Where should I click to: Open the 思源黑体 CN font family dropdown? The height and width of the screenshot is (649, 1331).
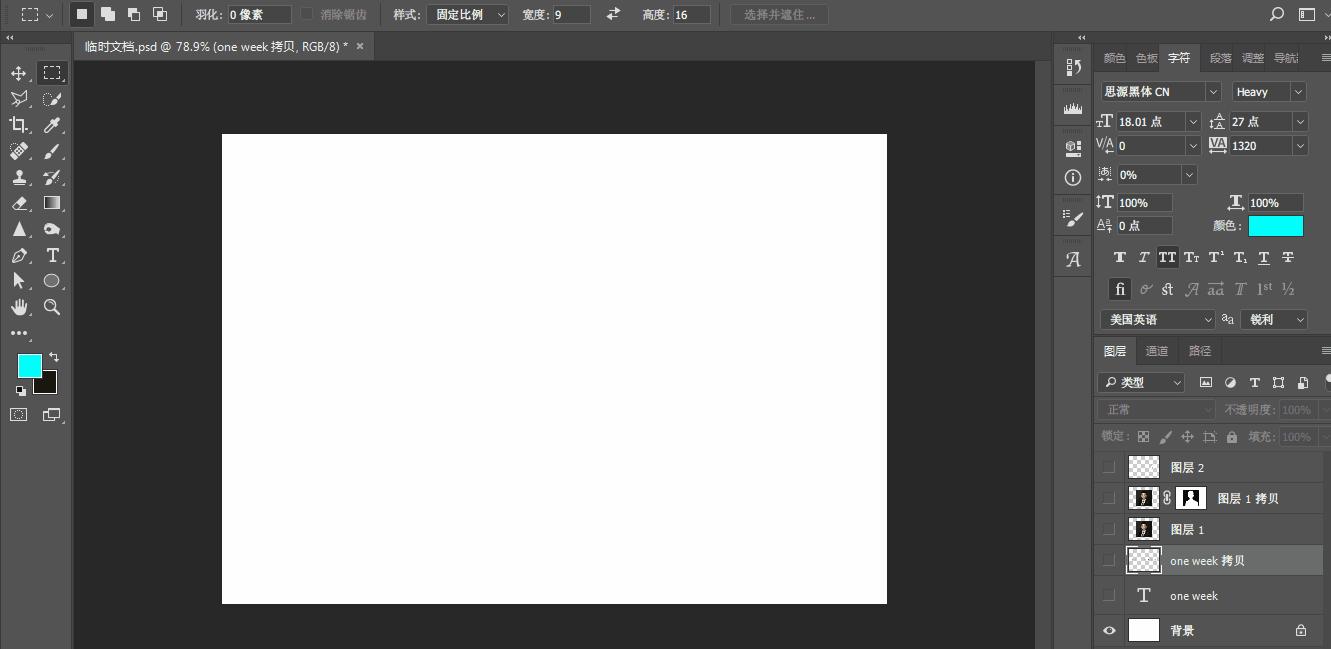coord(1213,91)
